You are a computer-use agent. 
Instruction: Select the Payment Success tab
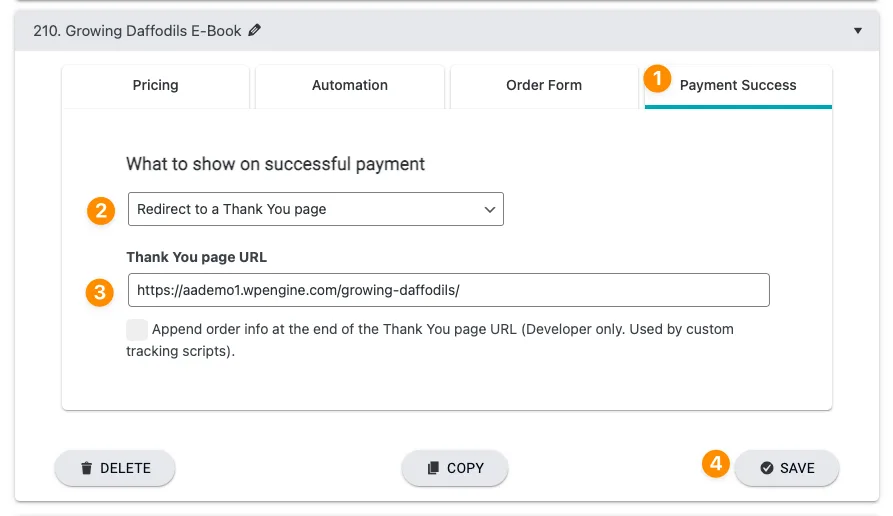coord(738,85)
